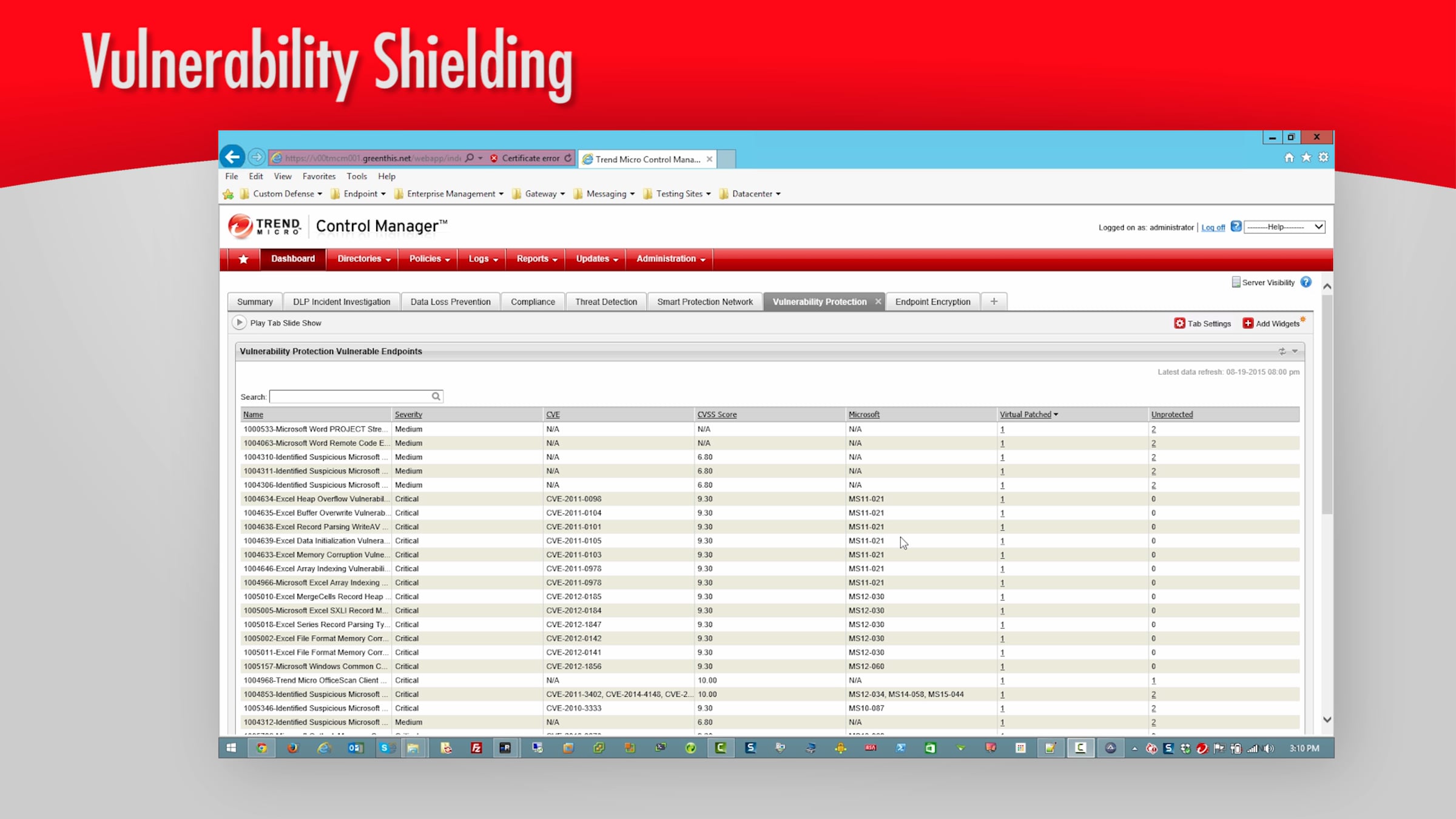Open widget options arrow on Vulnerable Endpoints panel

tap(1295, 351)
